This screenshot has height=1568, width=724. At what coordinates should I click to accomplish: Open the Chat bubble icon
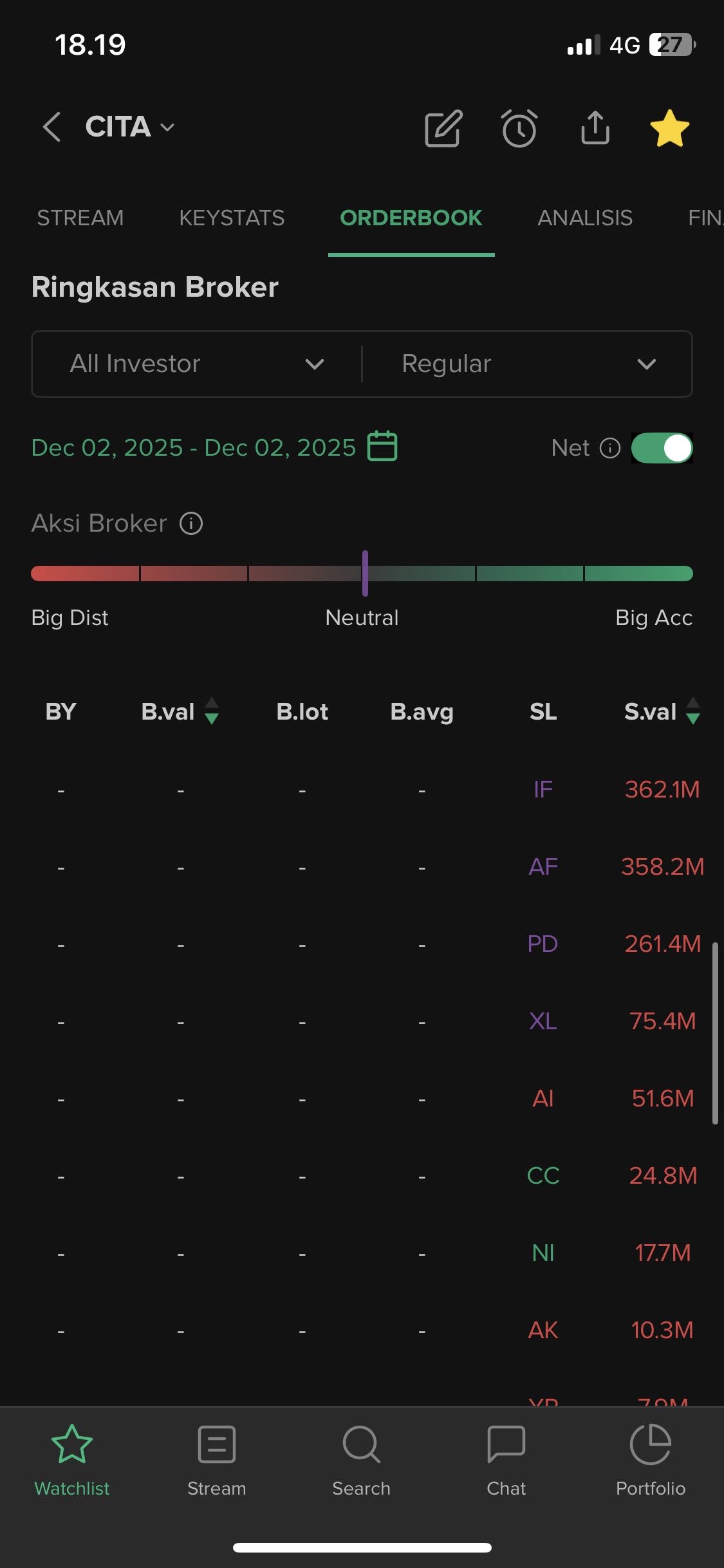[x=506, y=1444]
